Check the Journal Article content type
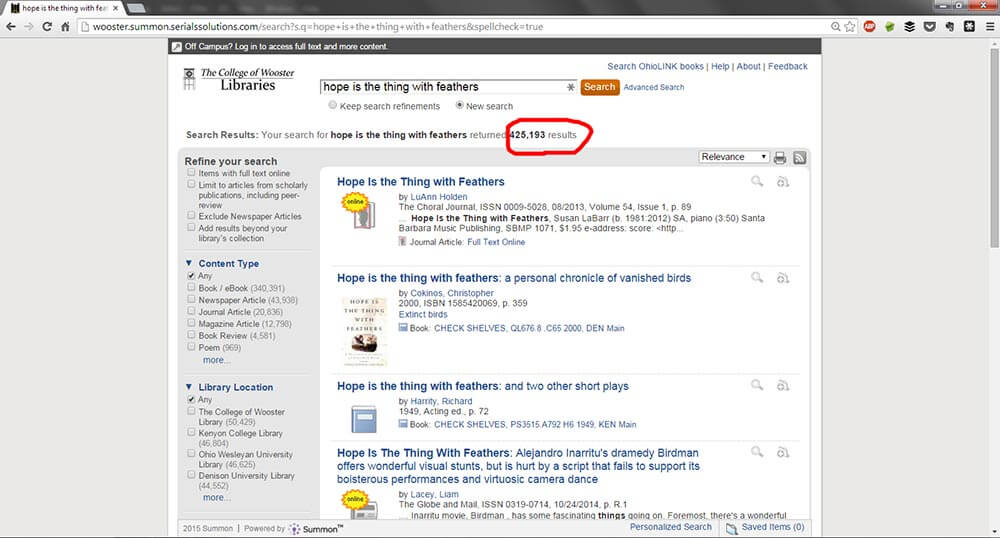 click(191, 311)
